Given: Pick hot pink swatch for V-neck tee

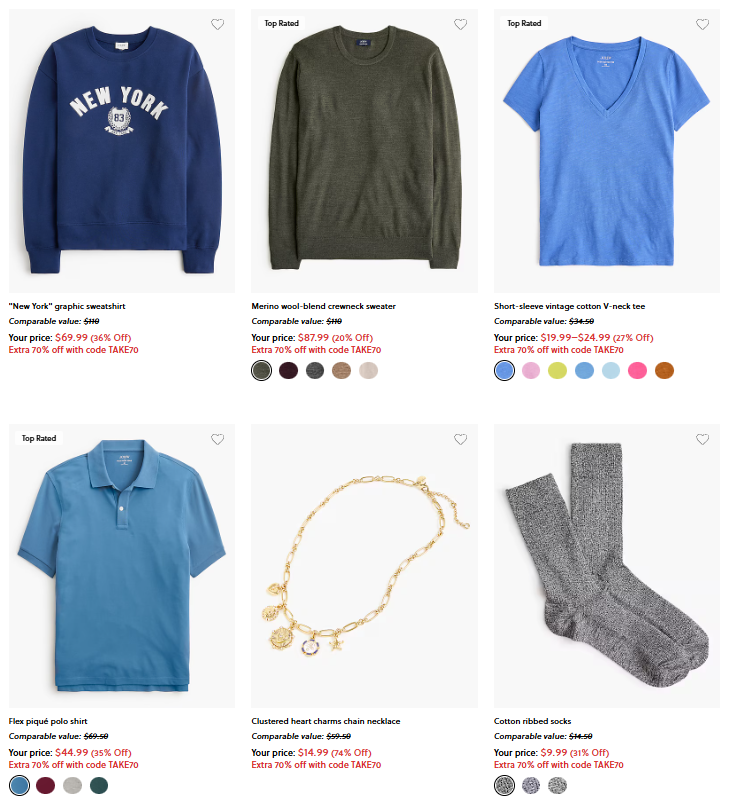Looking at the screenshot, I should point(638,371).
